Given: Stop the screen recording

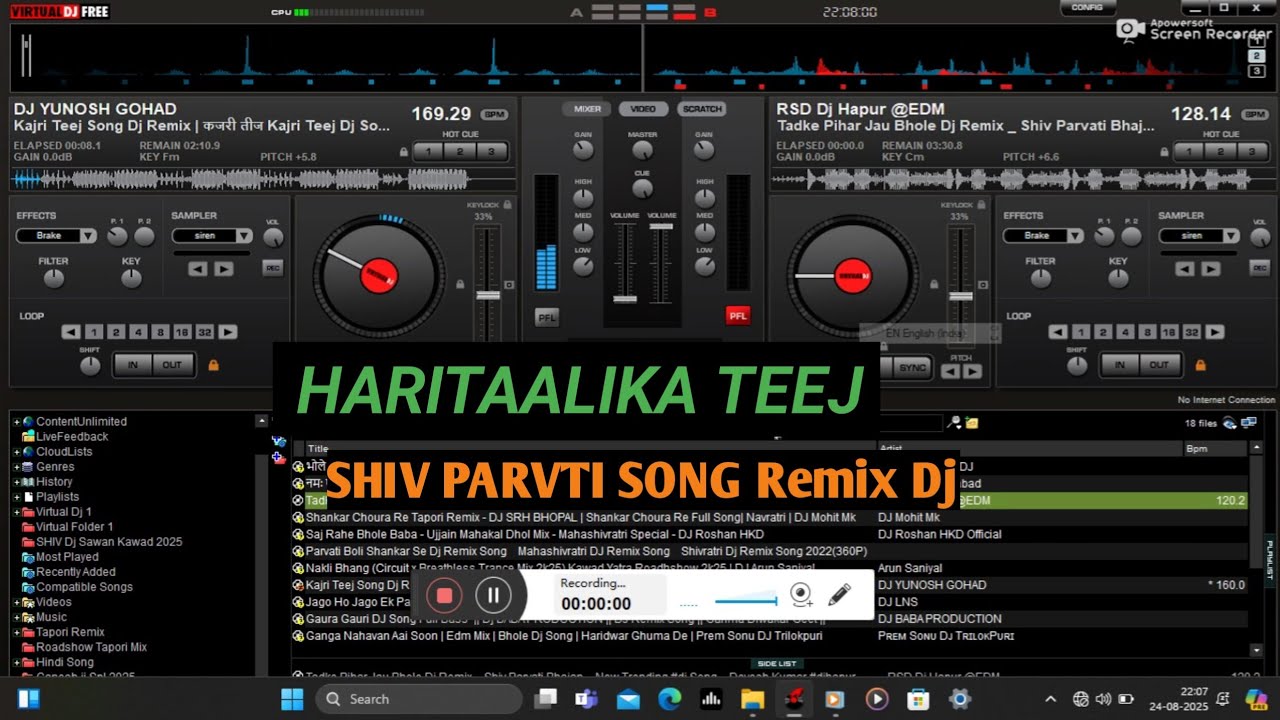Looking at the screenshot, I should pyautogui.click(x=445, y=596).
